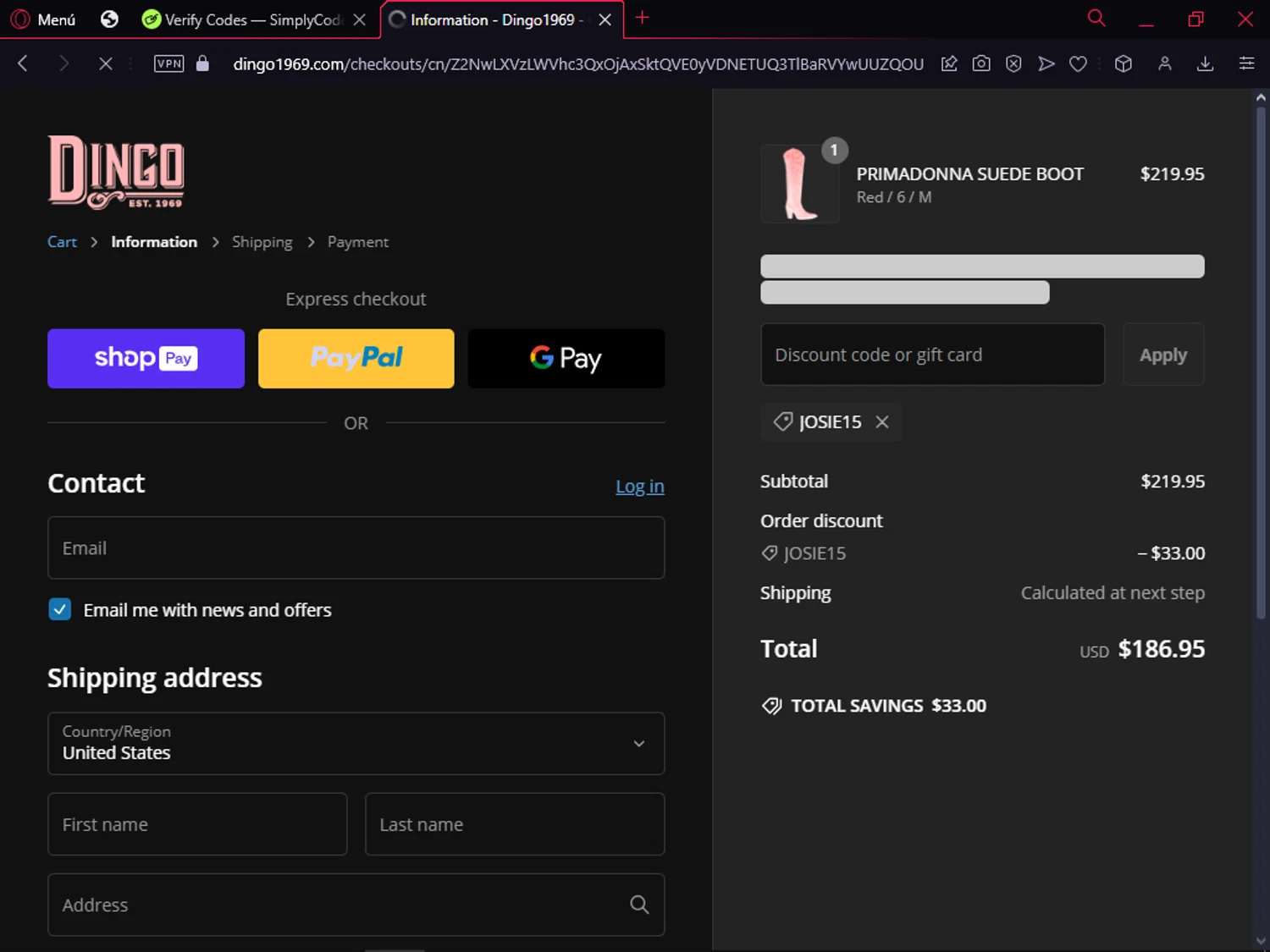Viewport: 1270px width, 952px height.
Task: Open the Country/Region dropdown
Action: point(356,743)
